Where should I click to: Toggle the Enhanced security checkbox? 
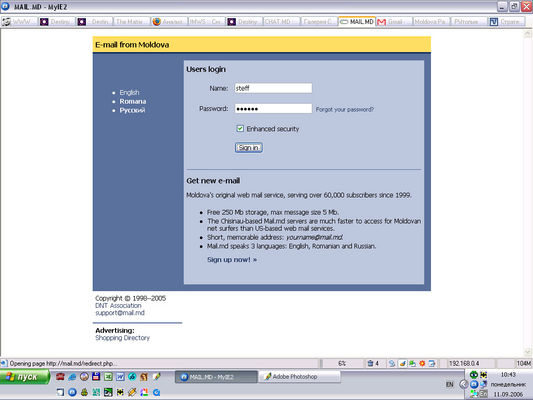pyautogui.click(x=240, y=128)
